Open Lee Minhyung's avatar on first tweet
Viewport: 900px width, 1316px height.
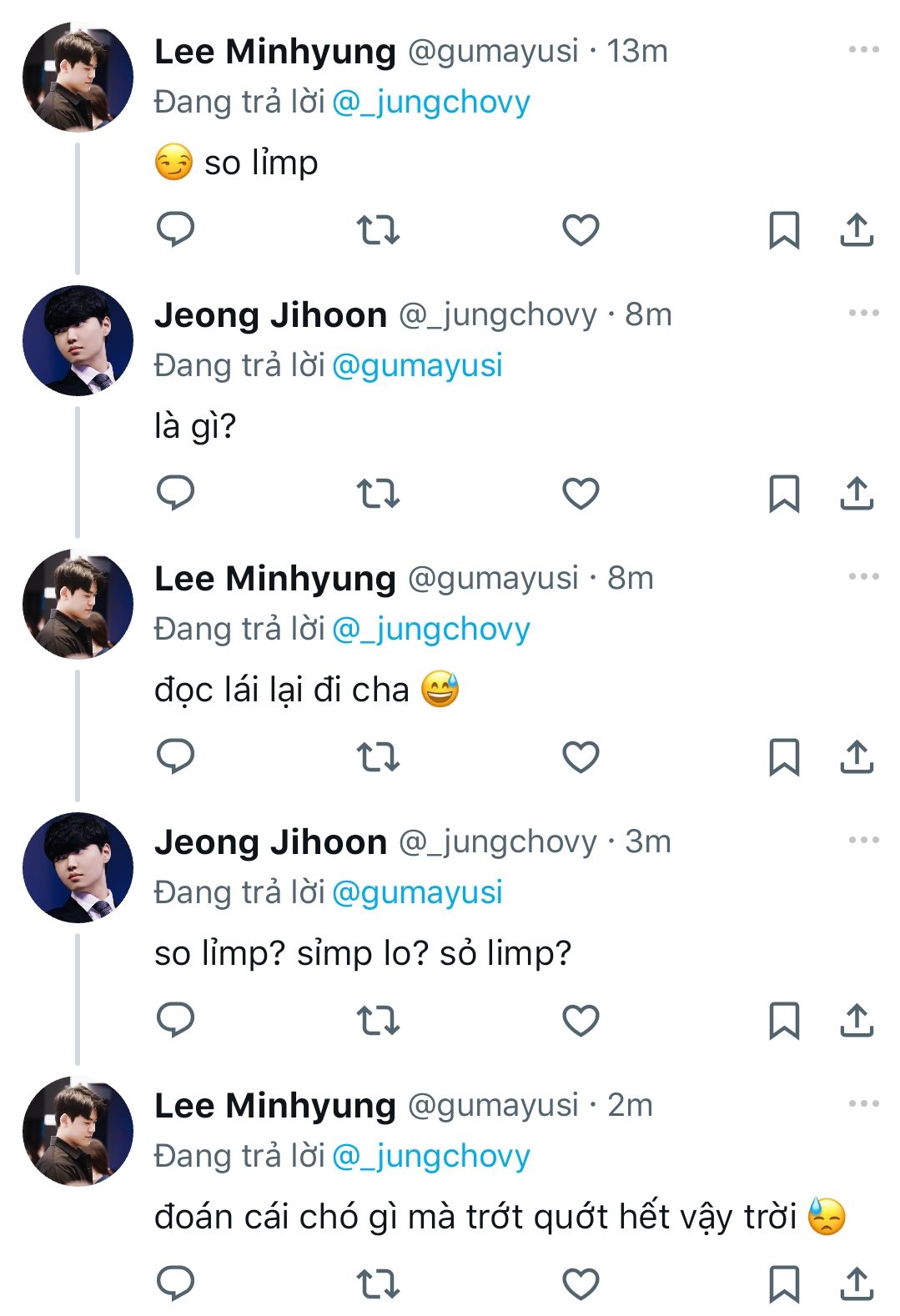pyautogui.click(x=78, y=78)
